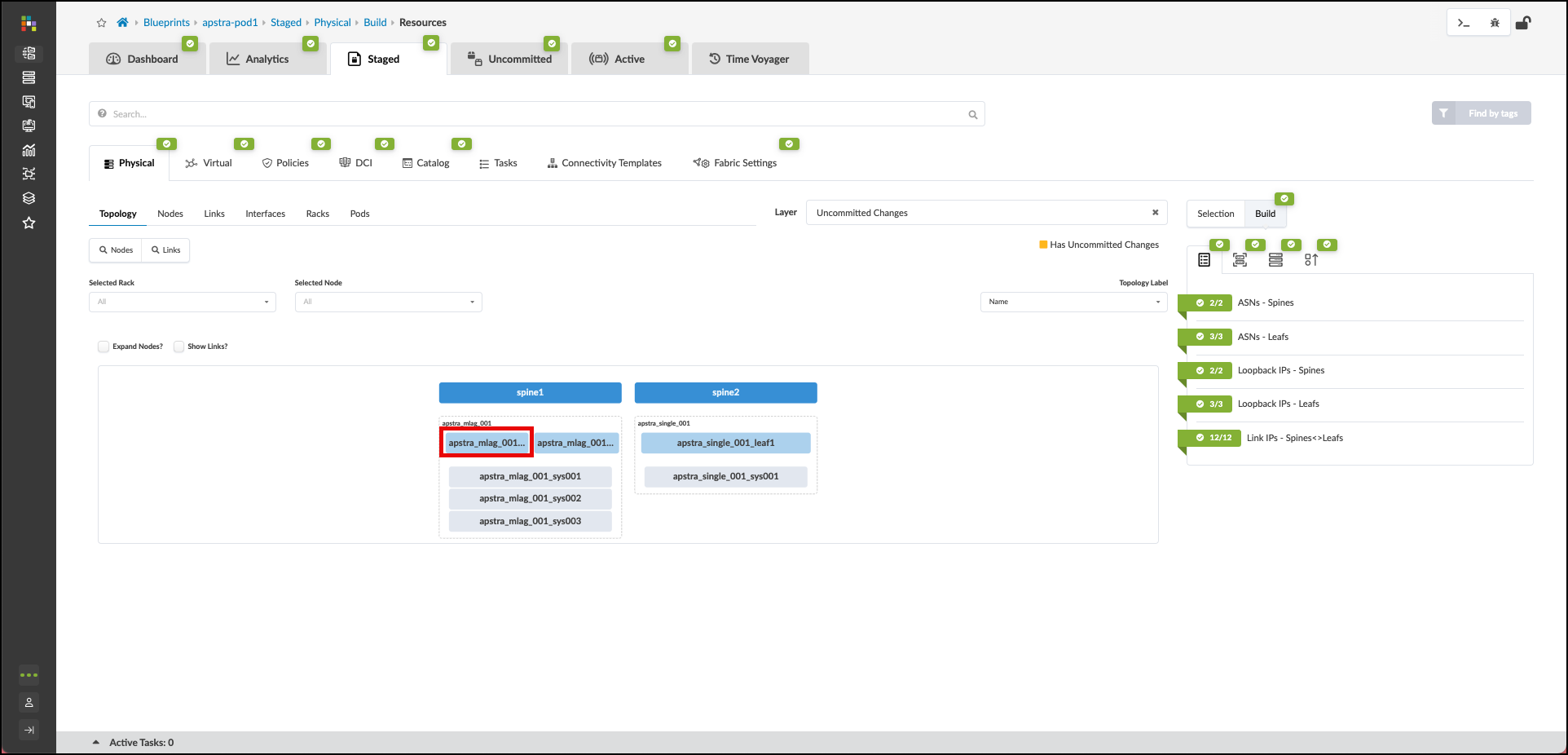The width and height of the screenshot is (1568, 755).
Task: Open Favorites star in left sidebar
Action: tap(29, 223)
